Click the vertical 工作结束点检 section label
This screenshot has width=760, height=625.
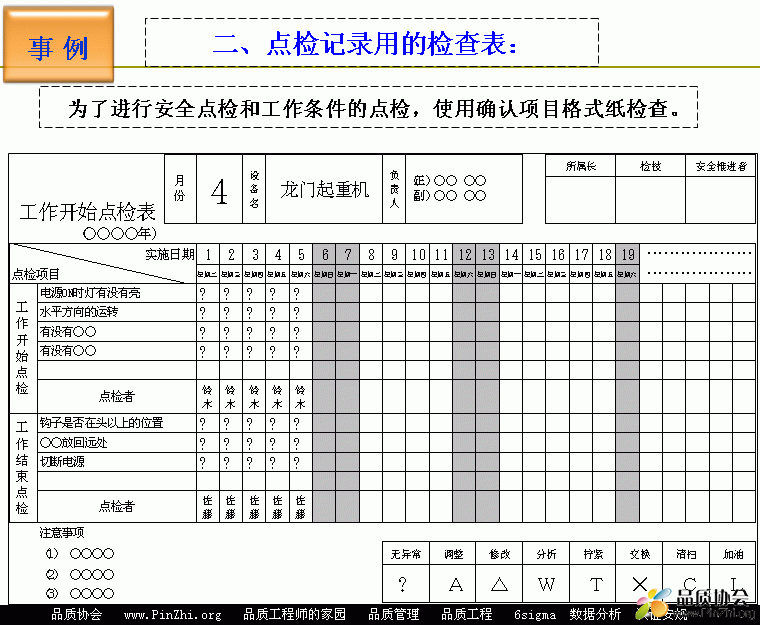(22, 467)
